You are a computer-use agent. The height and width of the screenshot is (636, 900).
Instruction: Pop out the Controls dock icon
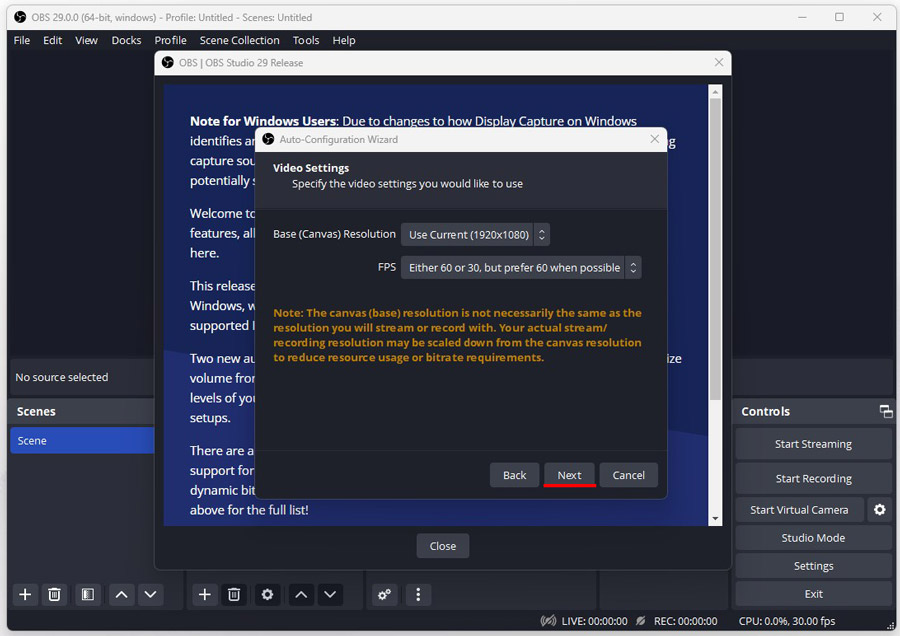(x=886, y=411)
